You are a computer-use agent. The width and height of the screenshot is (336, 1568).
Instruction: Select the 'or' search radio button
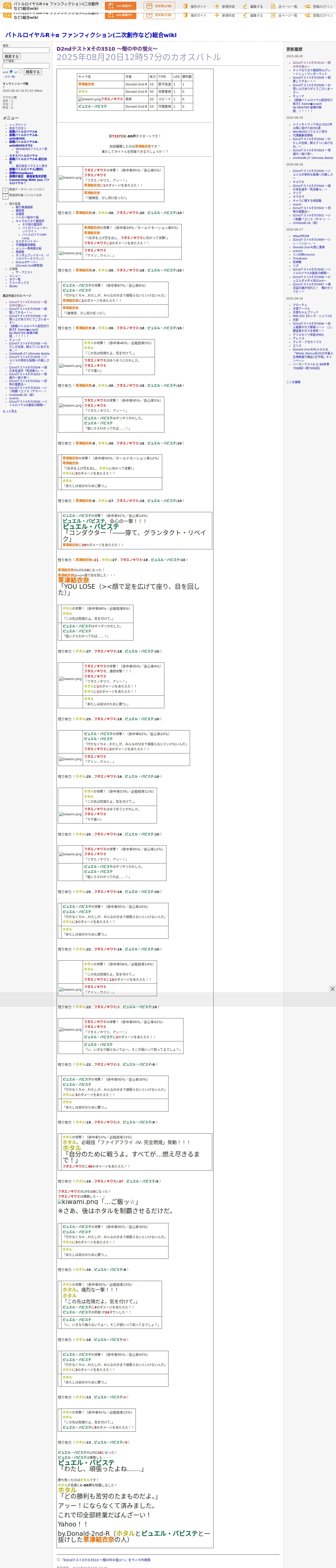(21, 71)
